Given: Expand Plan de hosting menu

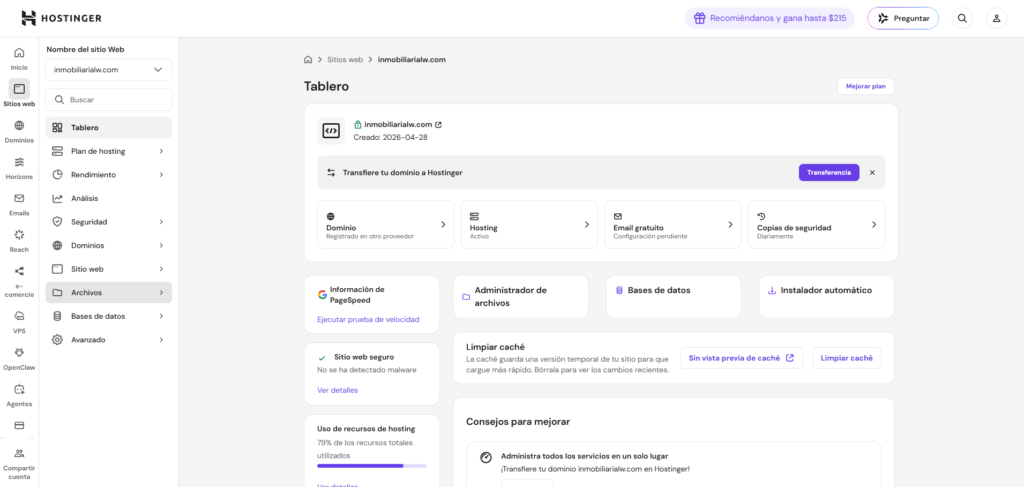Looking at the screenshot, I should tap(108, 151).
